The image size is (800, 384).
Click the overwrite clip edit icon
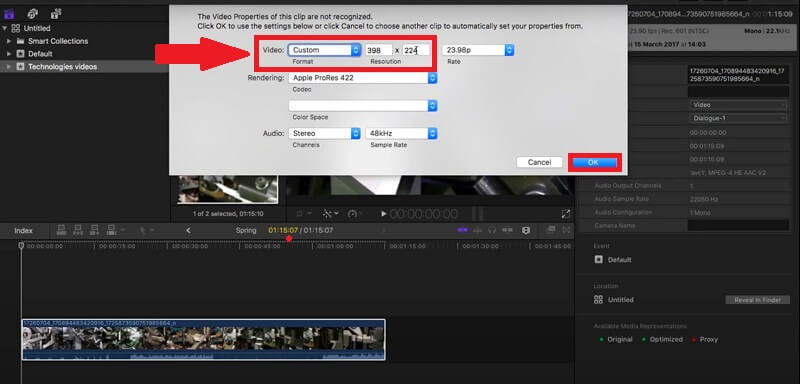pyautogui.click(x=111, y=231)
